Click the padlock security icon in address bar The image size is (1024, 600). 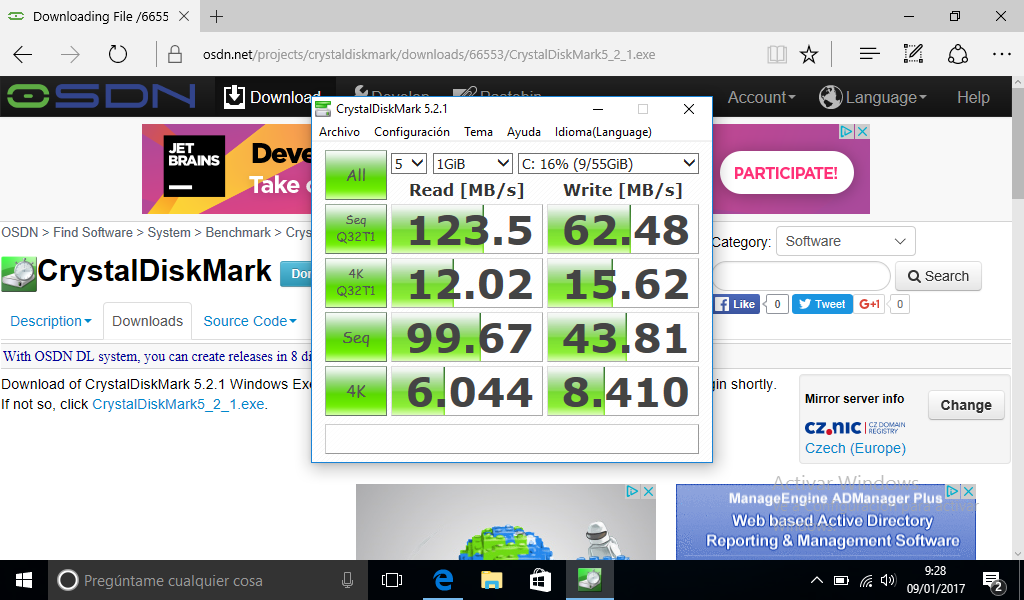[175, 54]
